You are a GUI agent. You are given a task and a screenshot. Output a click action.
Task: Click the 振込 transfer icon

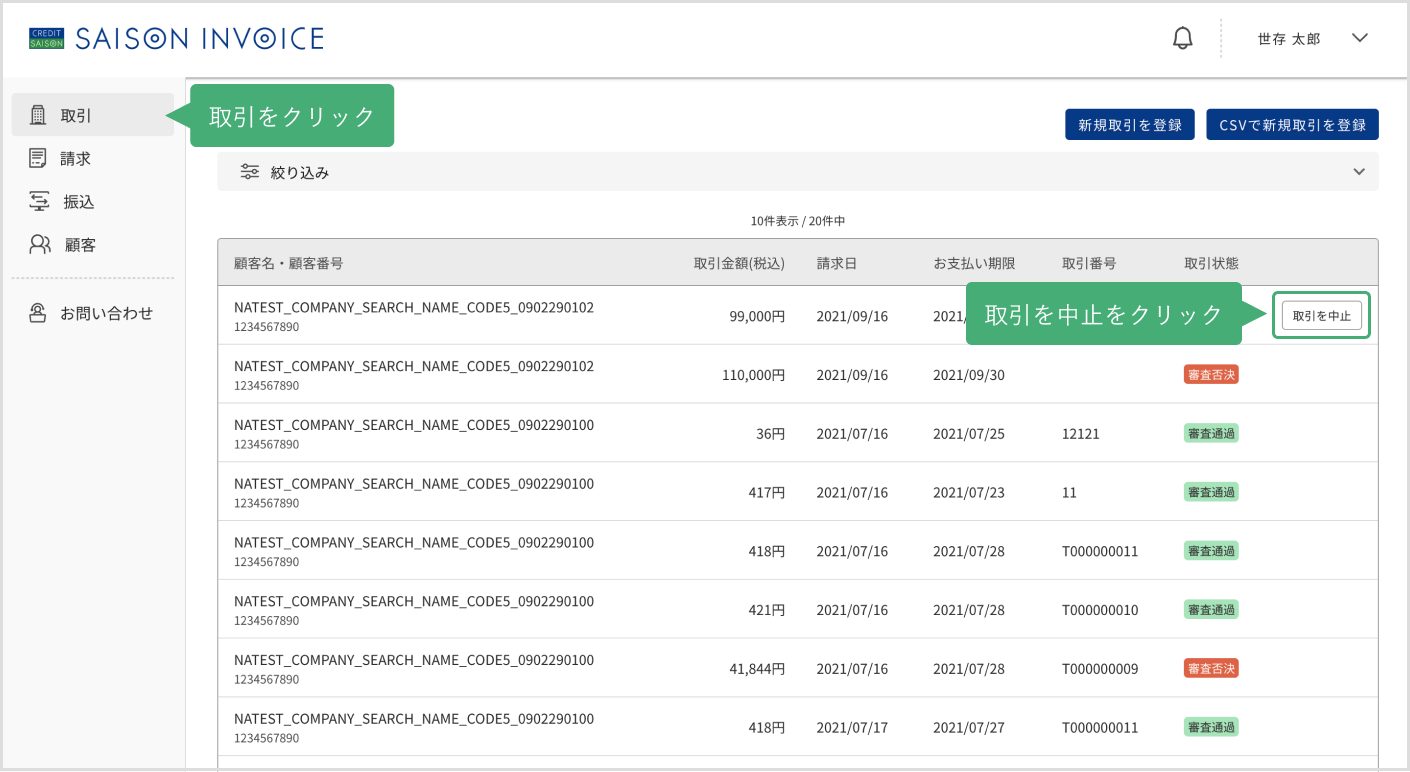pyautogui.click(x=39, y=201)
